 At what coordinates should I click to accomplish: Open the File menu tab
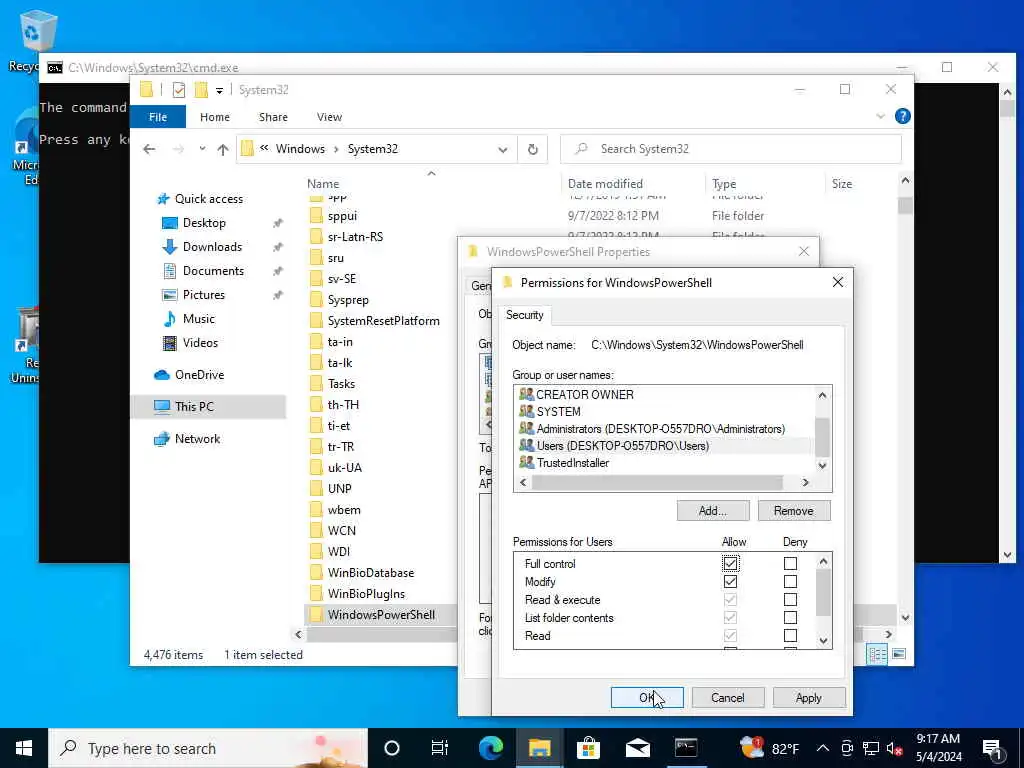point(158,117)
